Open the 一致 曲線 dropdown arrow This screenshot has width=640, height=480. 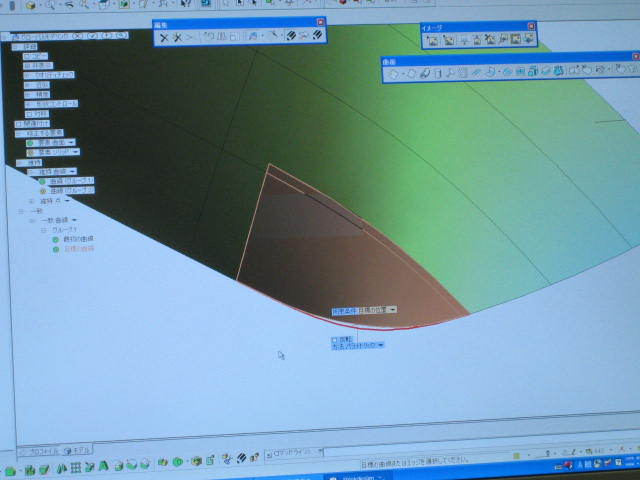tap(74, 220)
